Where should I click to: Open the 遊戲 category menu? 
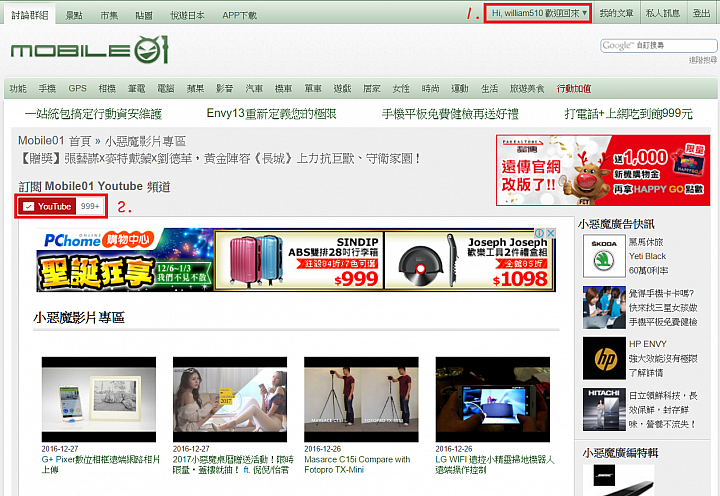coord(342,88)
